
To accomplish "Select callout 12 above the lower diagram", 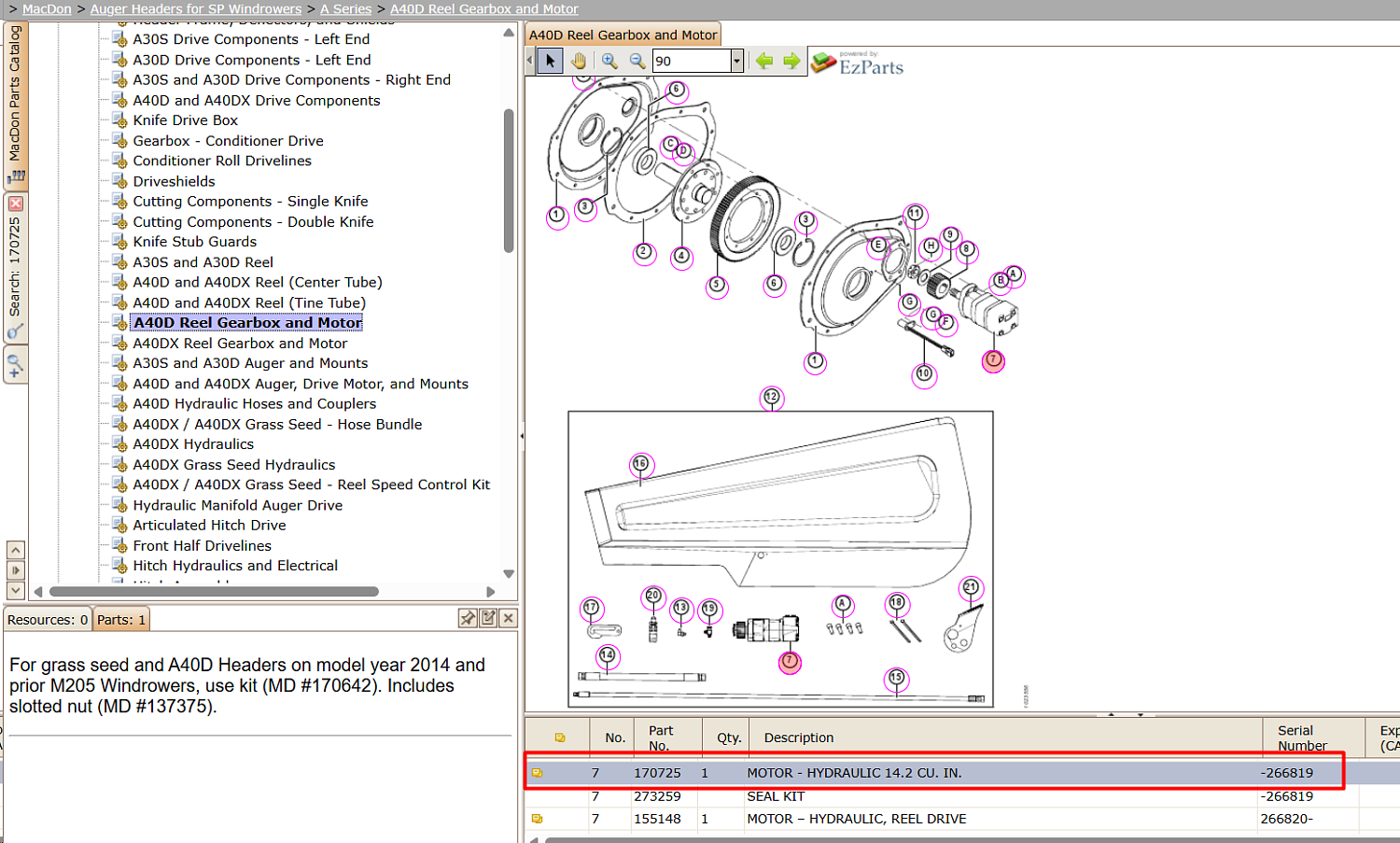I will (x=771, y=398).
